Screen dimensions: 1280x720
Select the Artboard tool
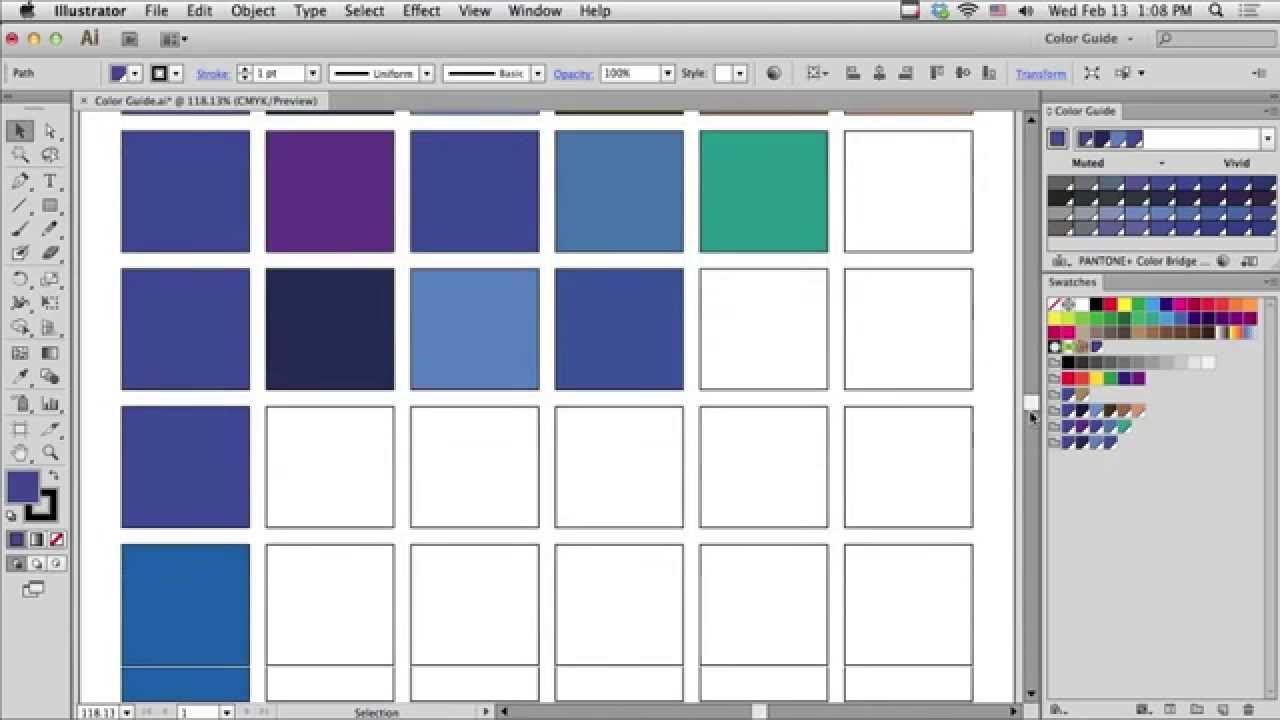tap(20, 429)
